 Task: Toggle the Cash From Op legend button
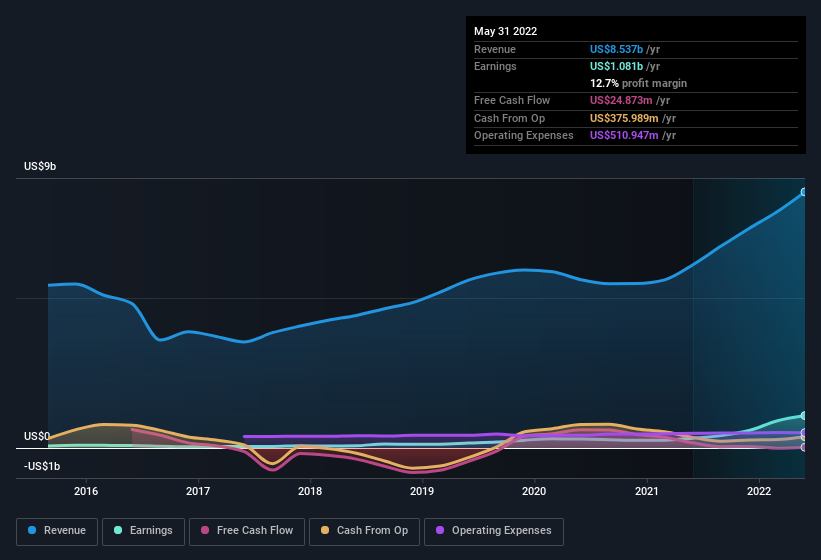(x=364, y=531)
